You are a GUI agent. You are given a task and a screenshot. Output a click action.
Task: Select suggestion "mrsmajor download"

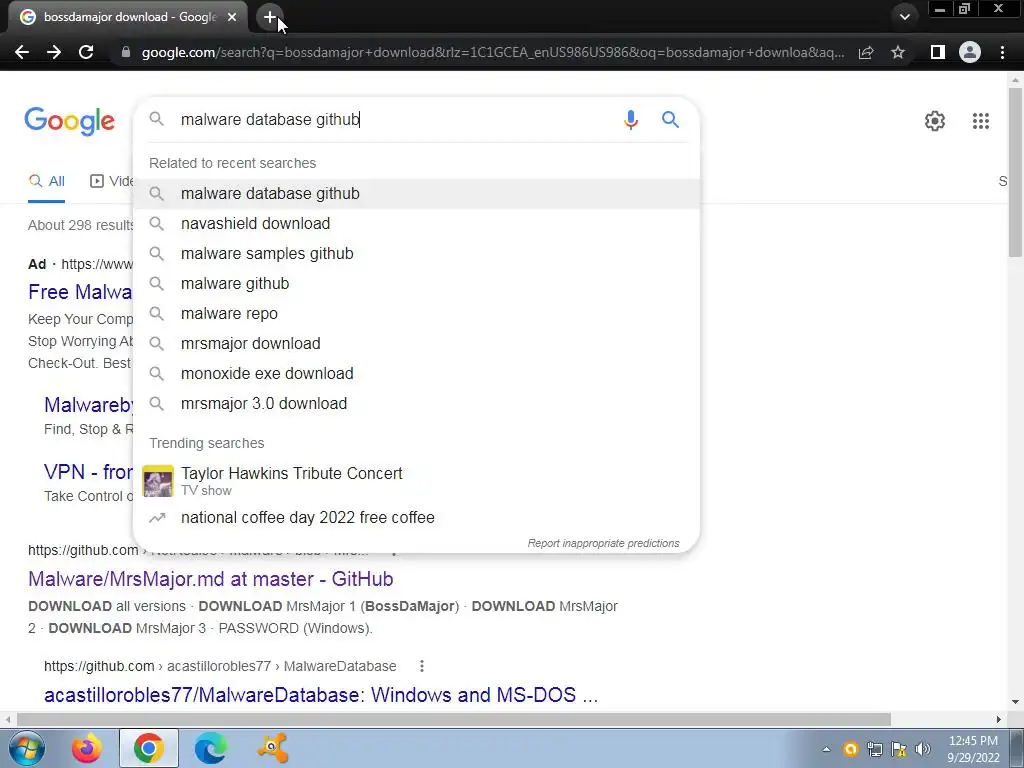(x=416, y=344)
